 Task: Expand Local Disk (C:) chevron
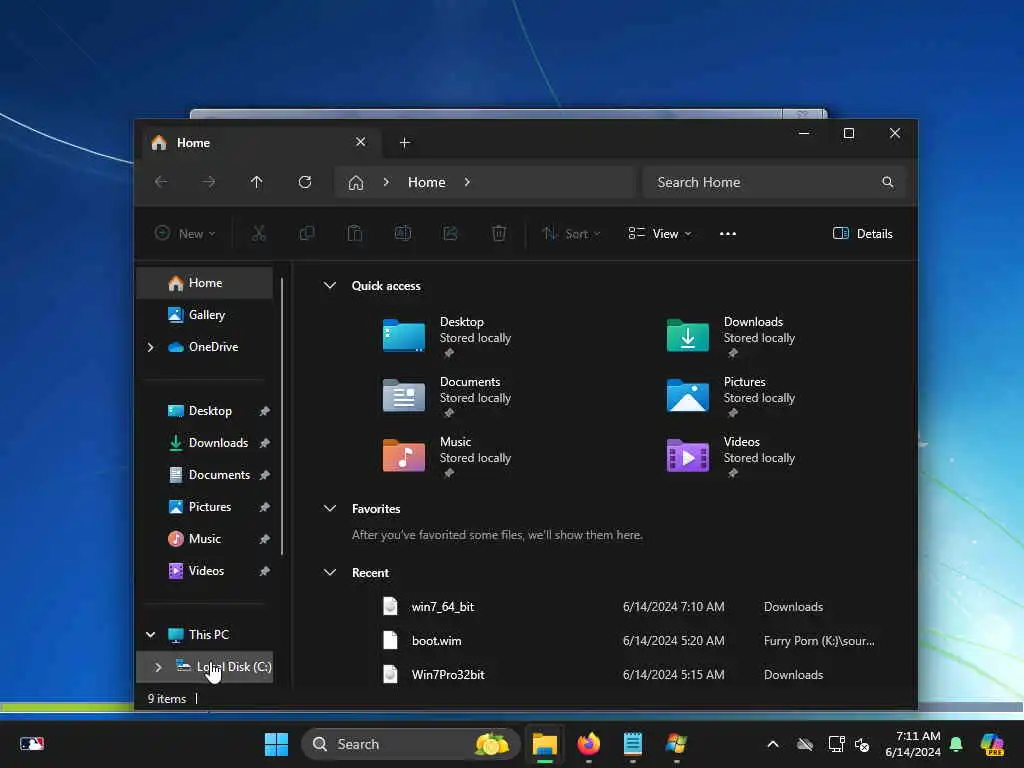coord(158,667)
